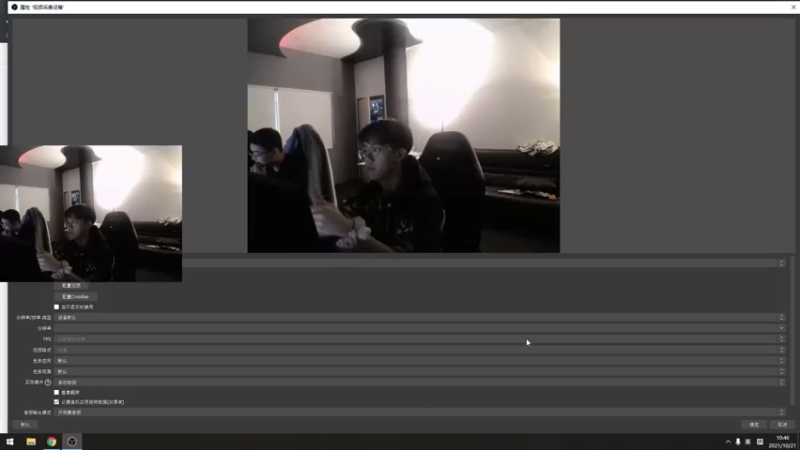Image resolution: width=800 pixels, height=450 pixels.
Task: Uncheck apply rotation data from camera
Action: click(57, 402)
